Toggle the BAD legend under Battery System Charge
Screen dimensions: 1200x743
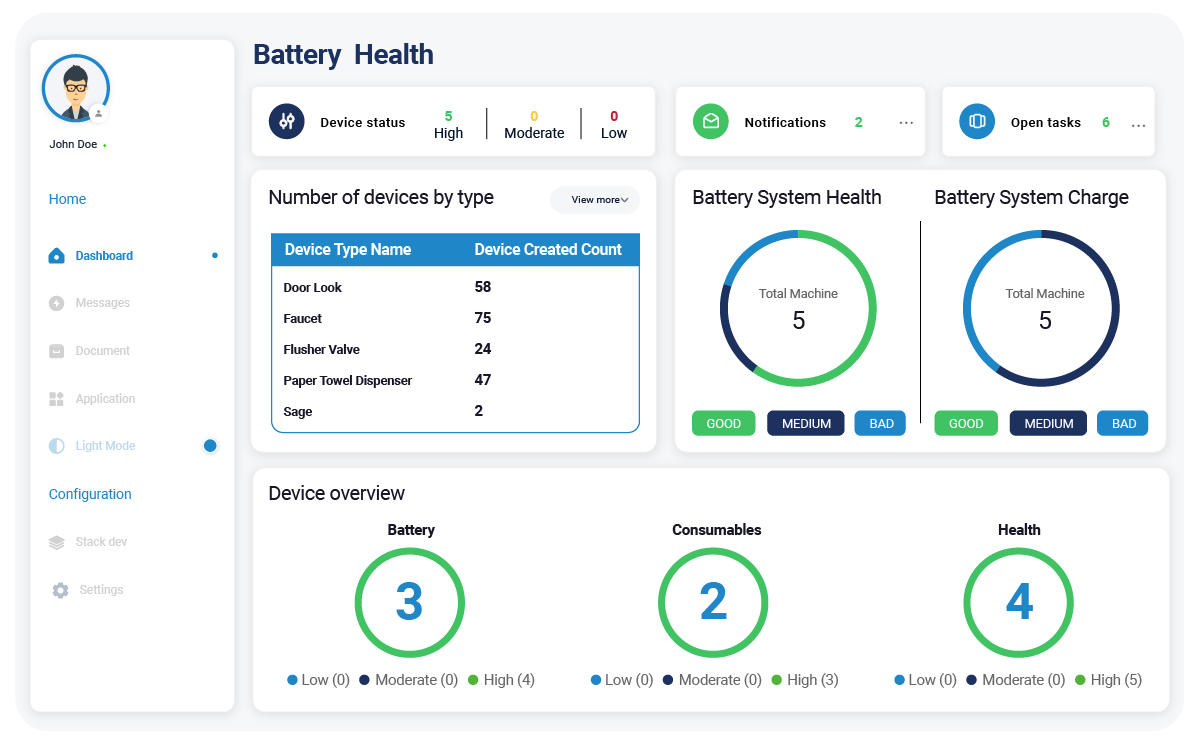[x=1123, y=423]
